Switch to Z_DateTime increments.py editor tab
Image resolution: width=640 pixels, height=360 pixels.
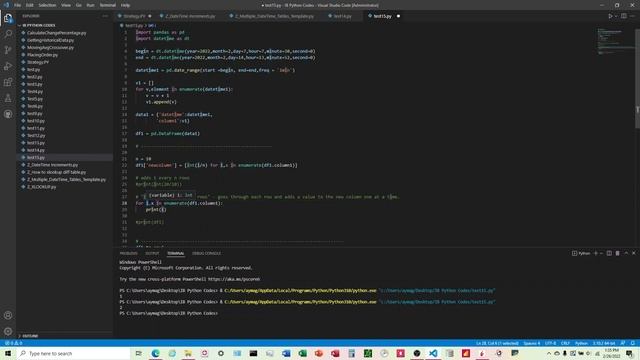[x=190, y=16]
